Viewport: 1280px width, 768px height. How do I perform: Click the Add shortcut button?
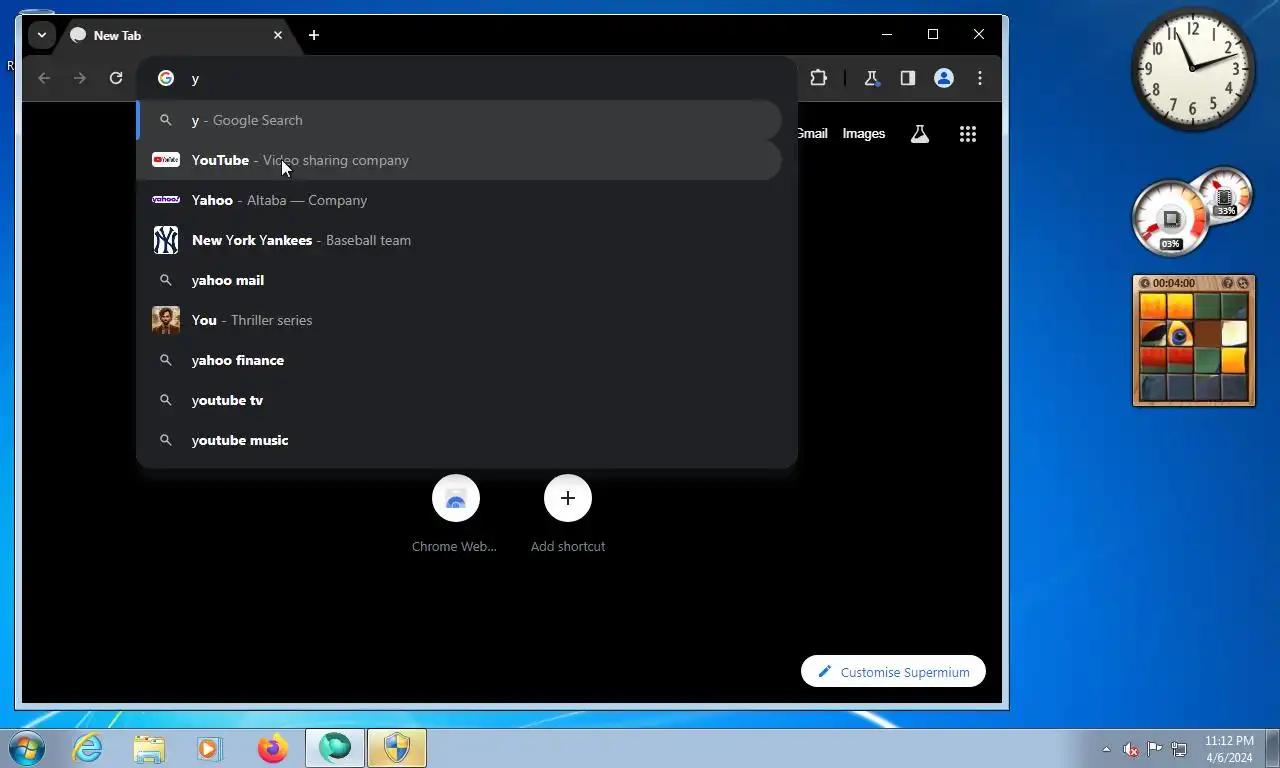click(x=568, y=514)
